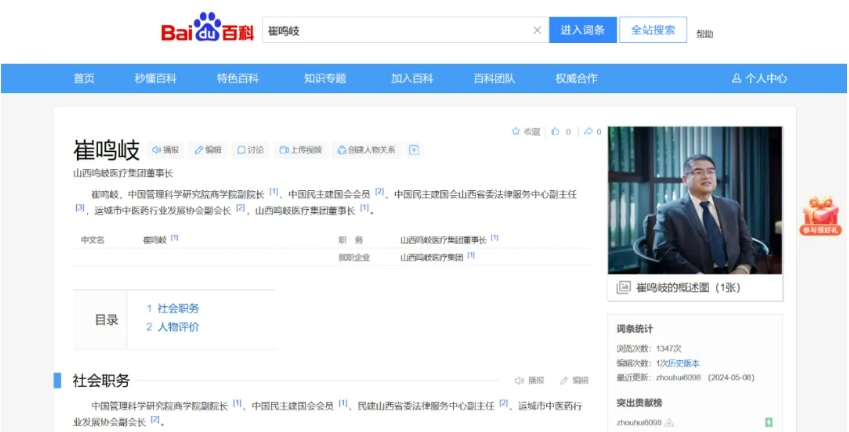The image size is (849, 432).
Task: Open the 权威合作 nav item
Action: pos(576,78)
